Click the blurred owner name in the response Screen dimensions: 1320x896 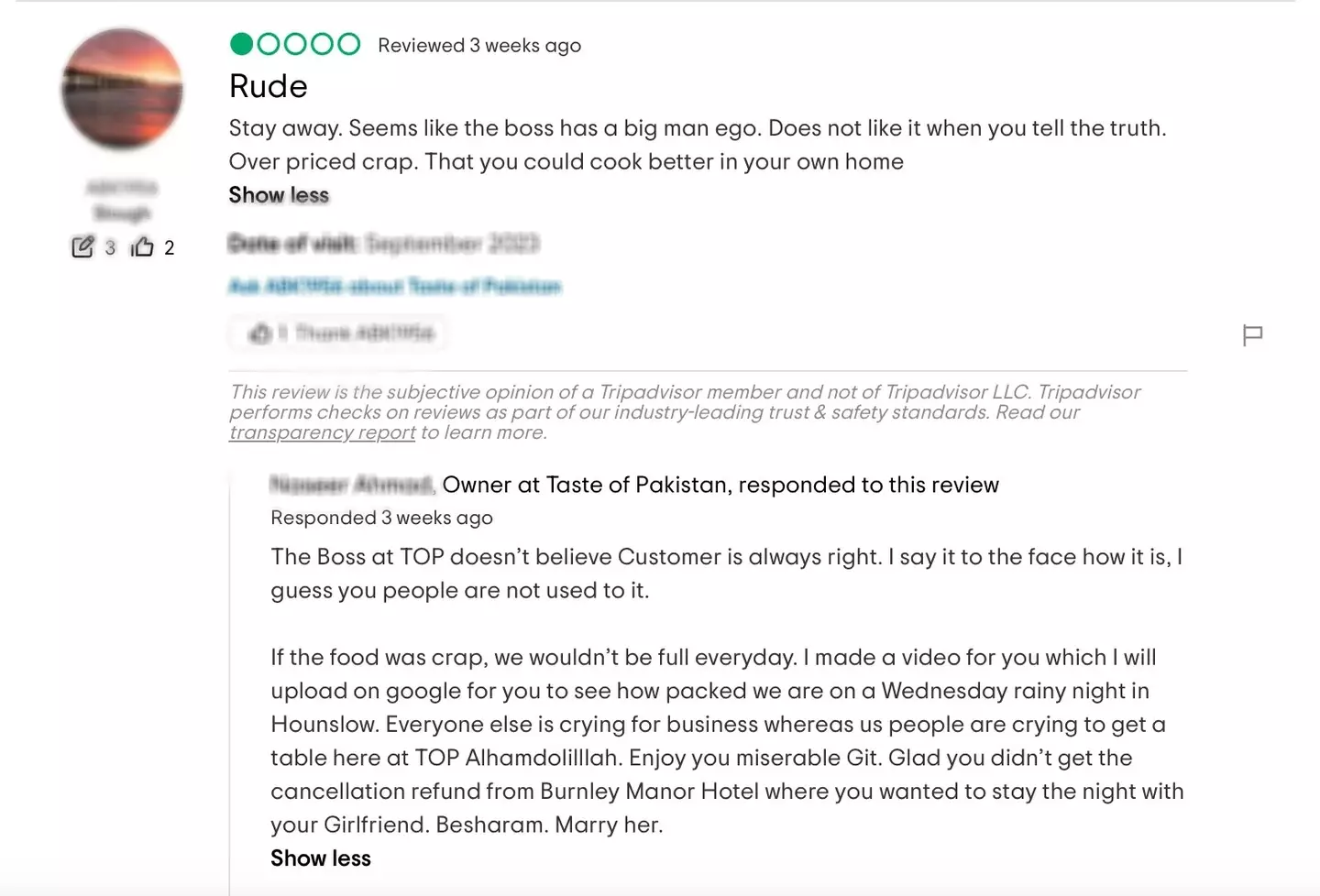351,484
